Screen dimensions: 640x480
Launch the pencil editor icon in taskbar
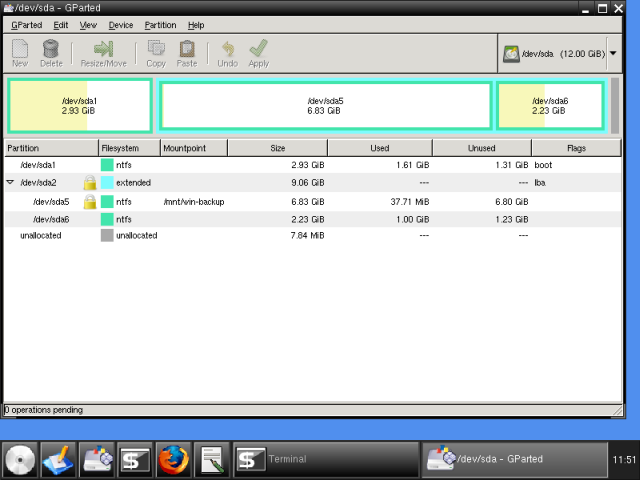58,460
